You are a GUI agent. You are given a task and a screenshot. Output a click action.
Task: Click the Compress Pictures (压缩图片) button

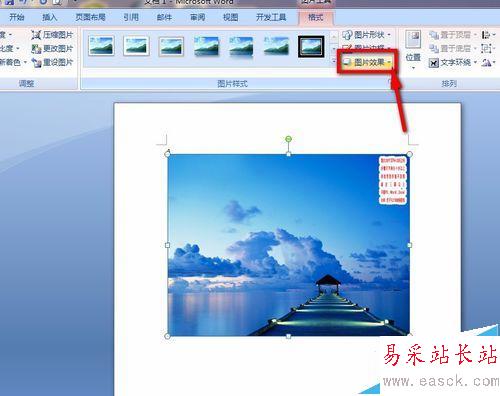pos(52,35)
